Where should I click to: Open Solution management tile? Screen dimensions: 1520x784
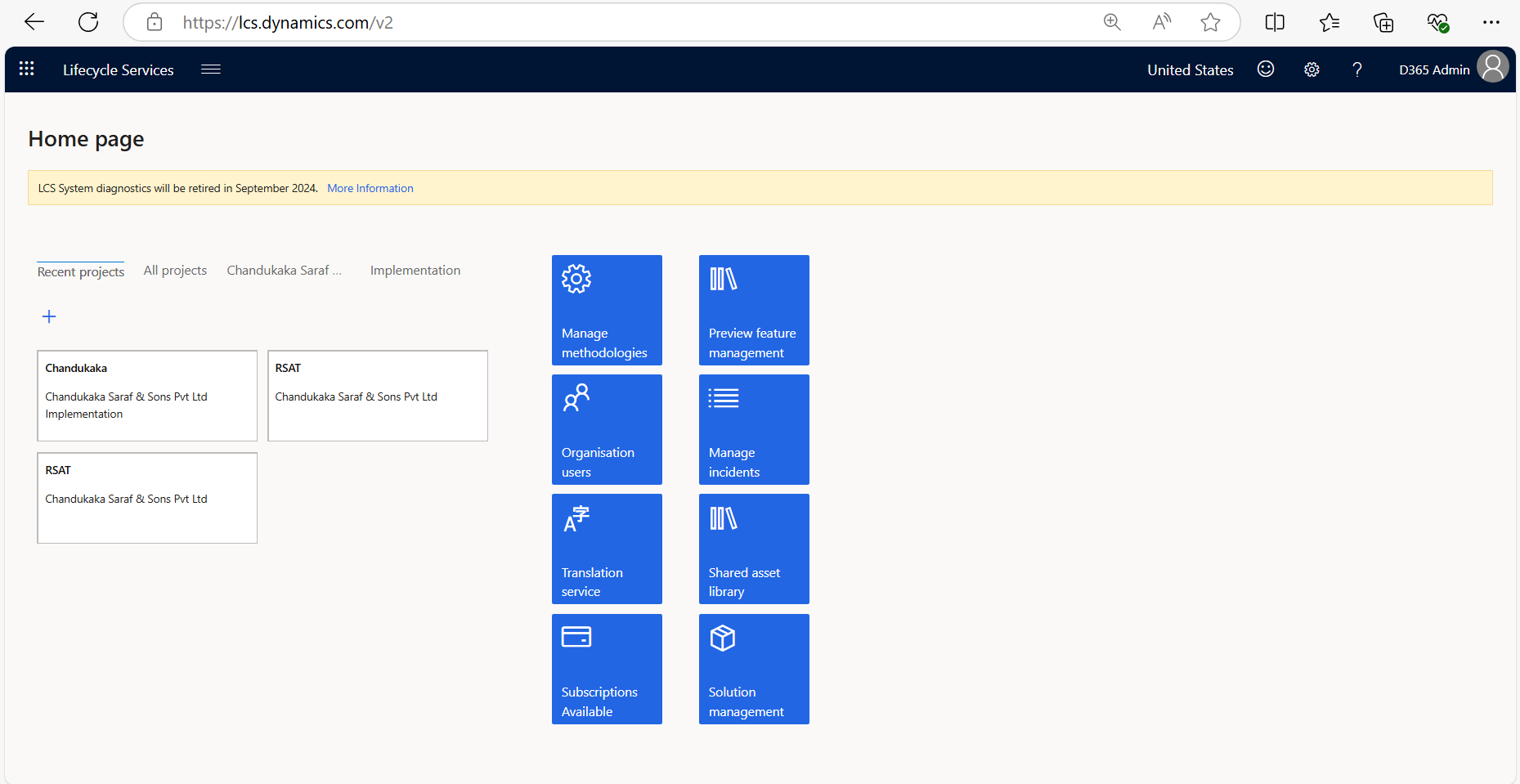pyautogui.click(x=754, y=669)
